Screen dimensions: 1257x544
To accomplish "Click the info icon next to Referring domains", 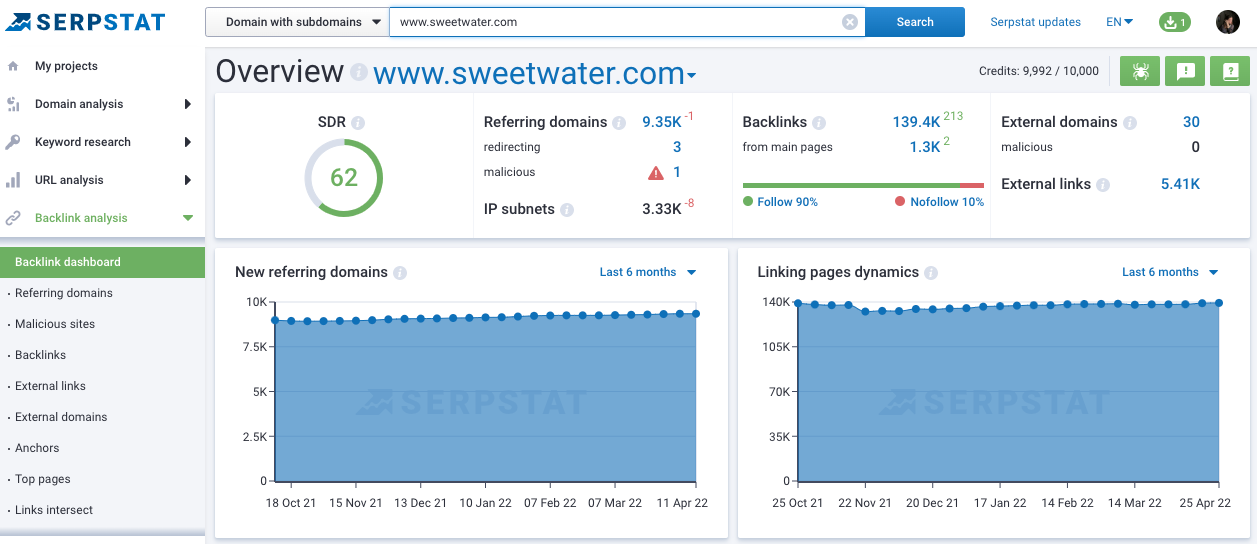I will (619, 123).
